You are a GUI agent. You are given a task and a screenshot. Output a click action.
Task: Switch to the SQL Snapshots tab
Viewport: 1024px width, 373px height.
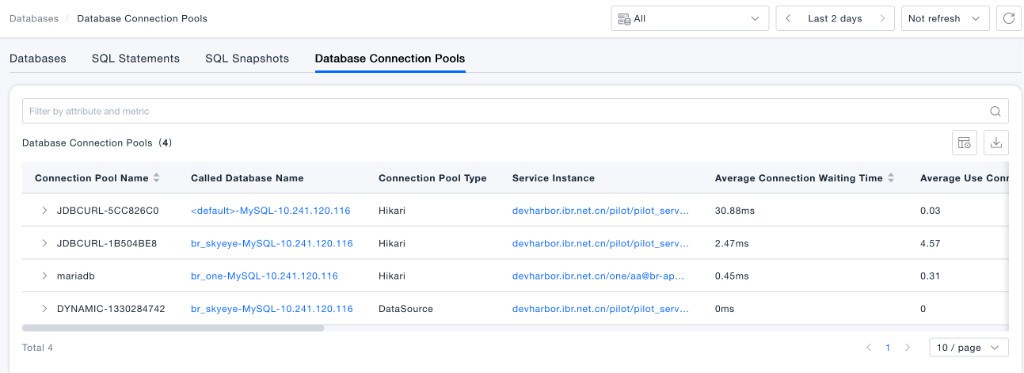(247, 58)
